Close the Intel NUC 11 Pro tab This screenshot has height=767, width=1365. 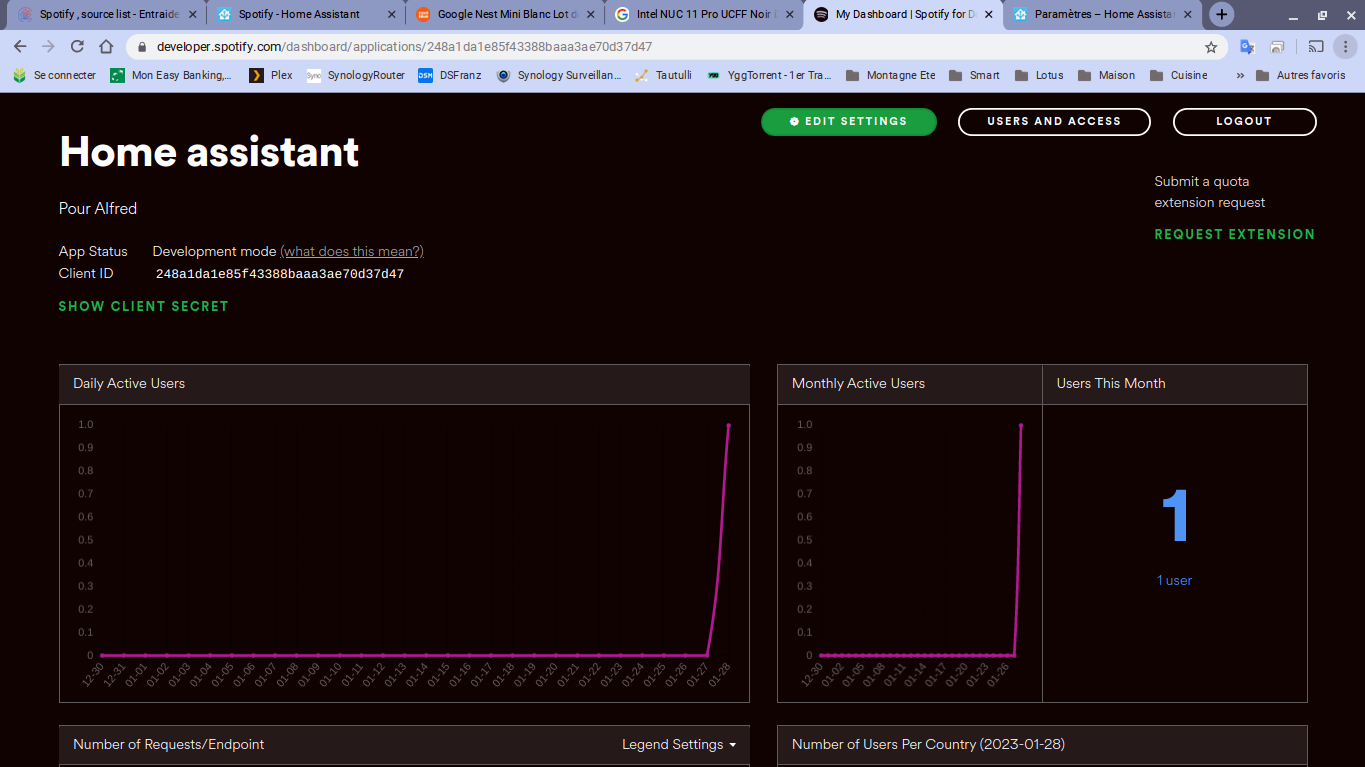[x=788, y=15]
